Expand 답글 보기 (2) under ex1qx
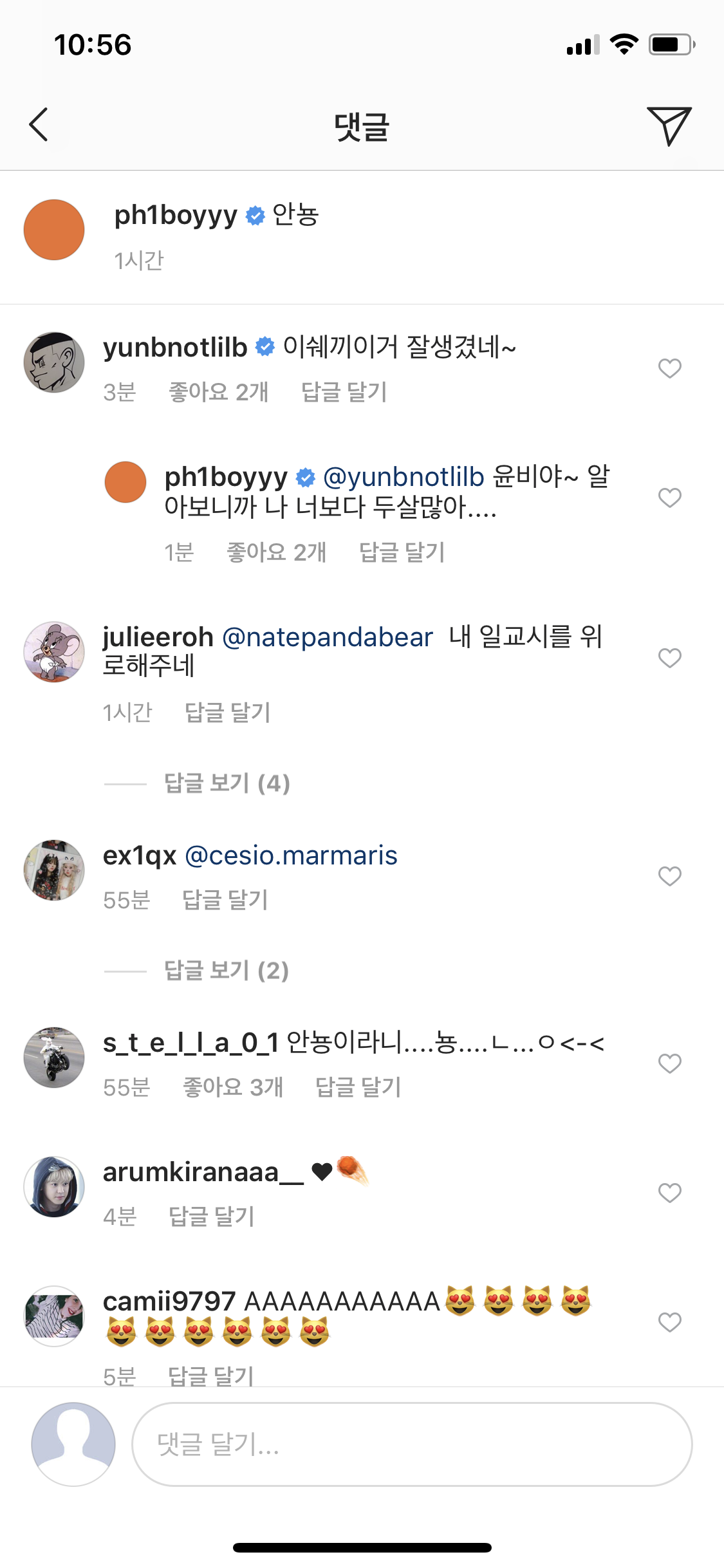 click(x=227, y=971)
